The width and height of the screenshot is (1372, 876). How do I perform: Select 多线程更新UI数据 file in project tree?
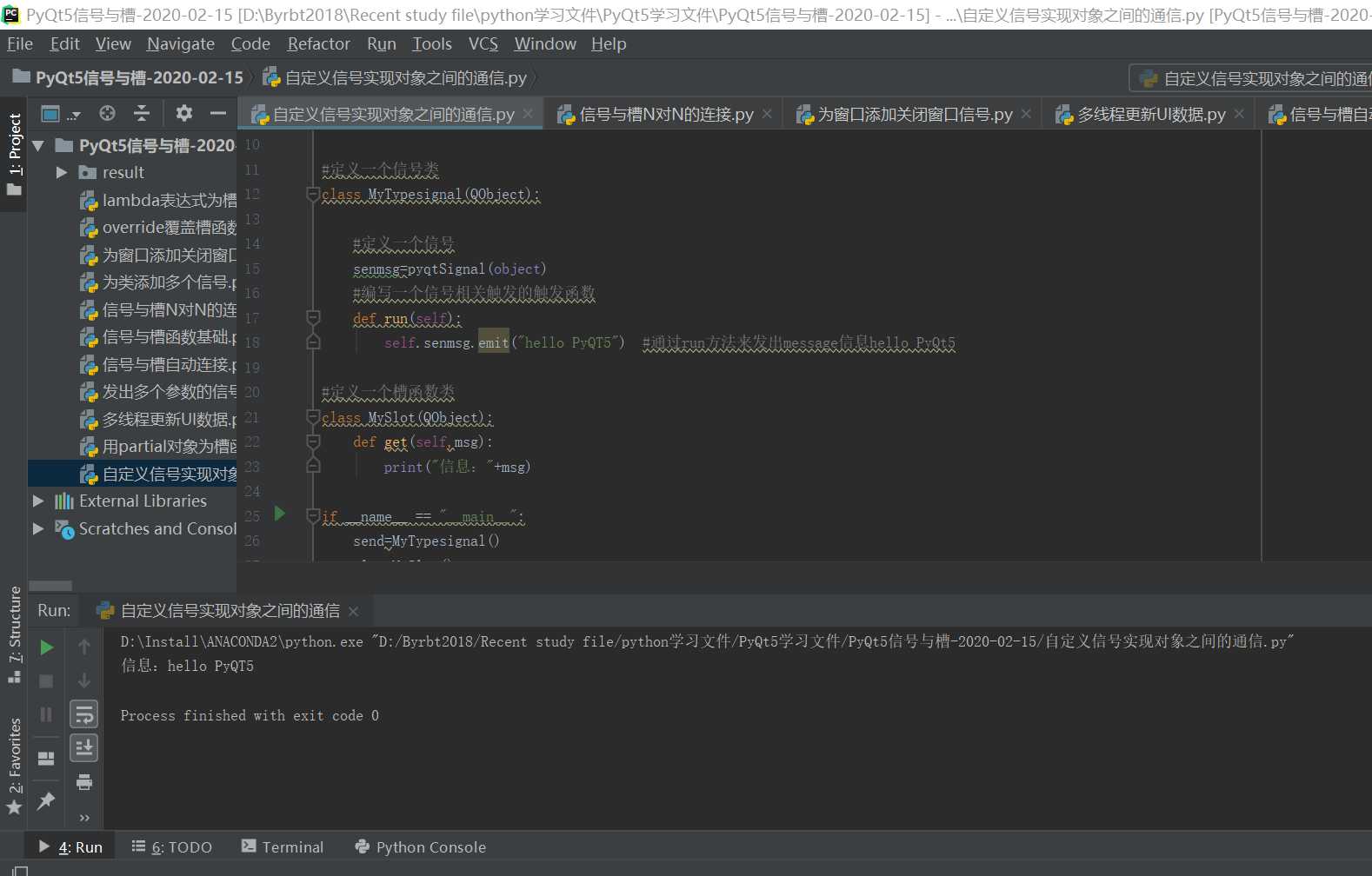point(158,420)
